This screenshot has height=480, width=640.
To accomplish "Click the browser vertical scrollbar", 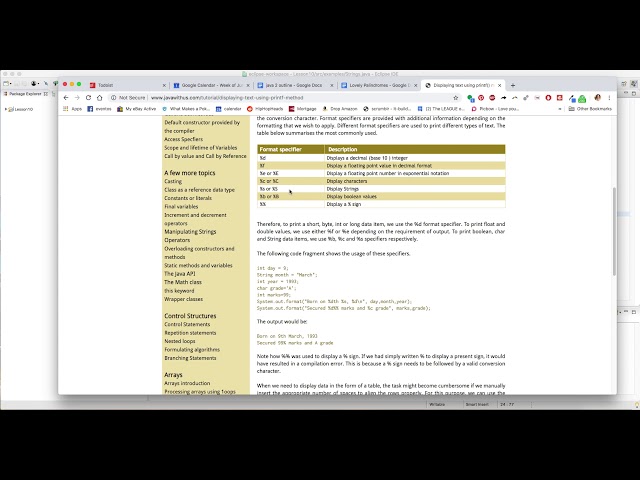I will 614,231.
